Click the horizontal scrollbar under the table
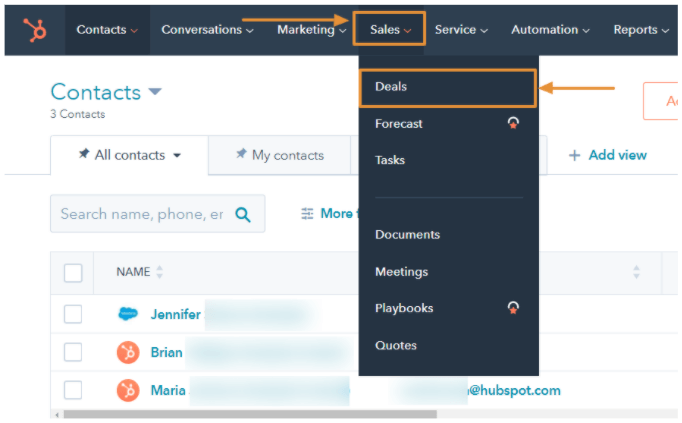The height and width of the screenshot is (423, 682). click(250, 414)
